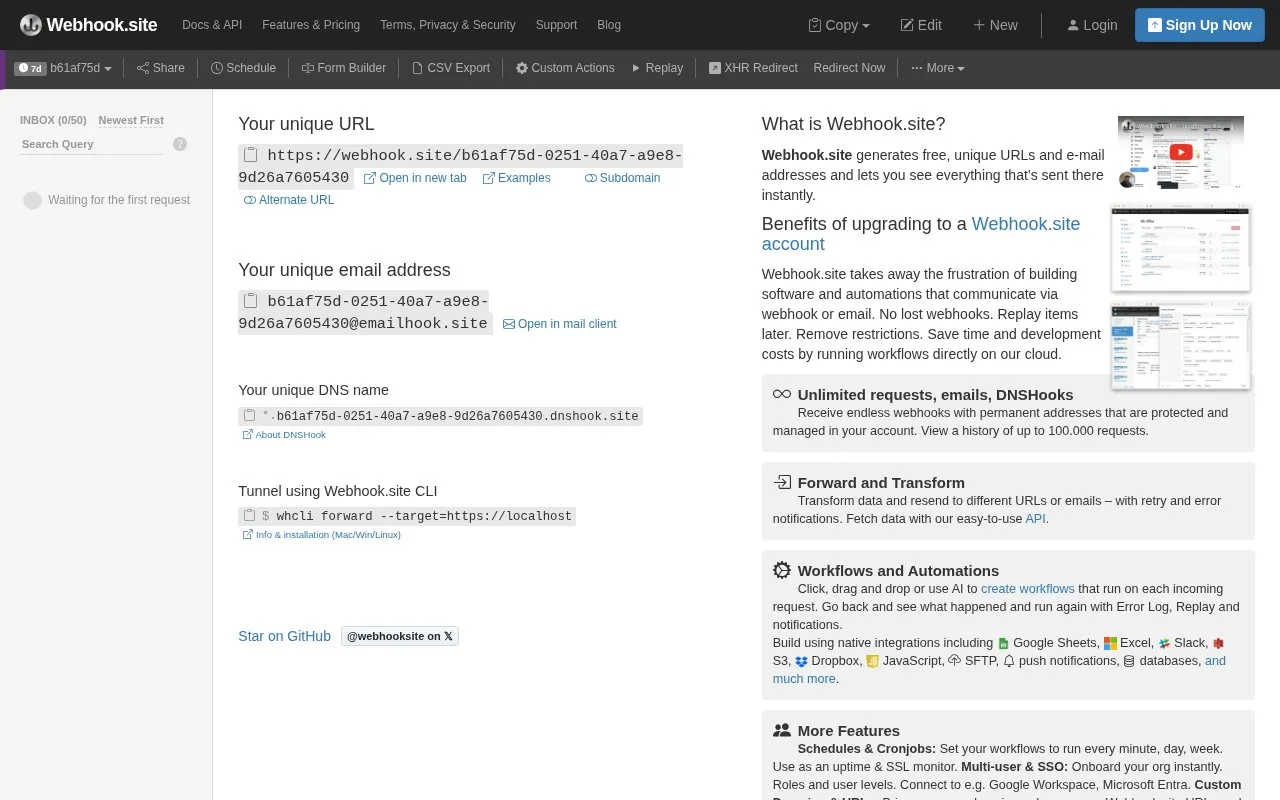Open the Schedule tool
The image size is (1280, 800).
[x=243, y=68]
